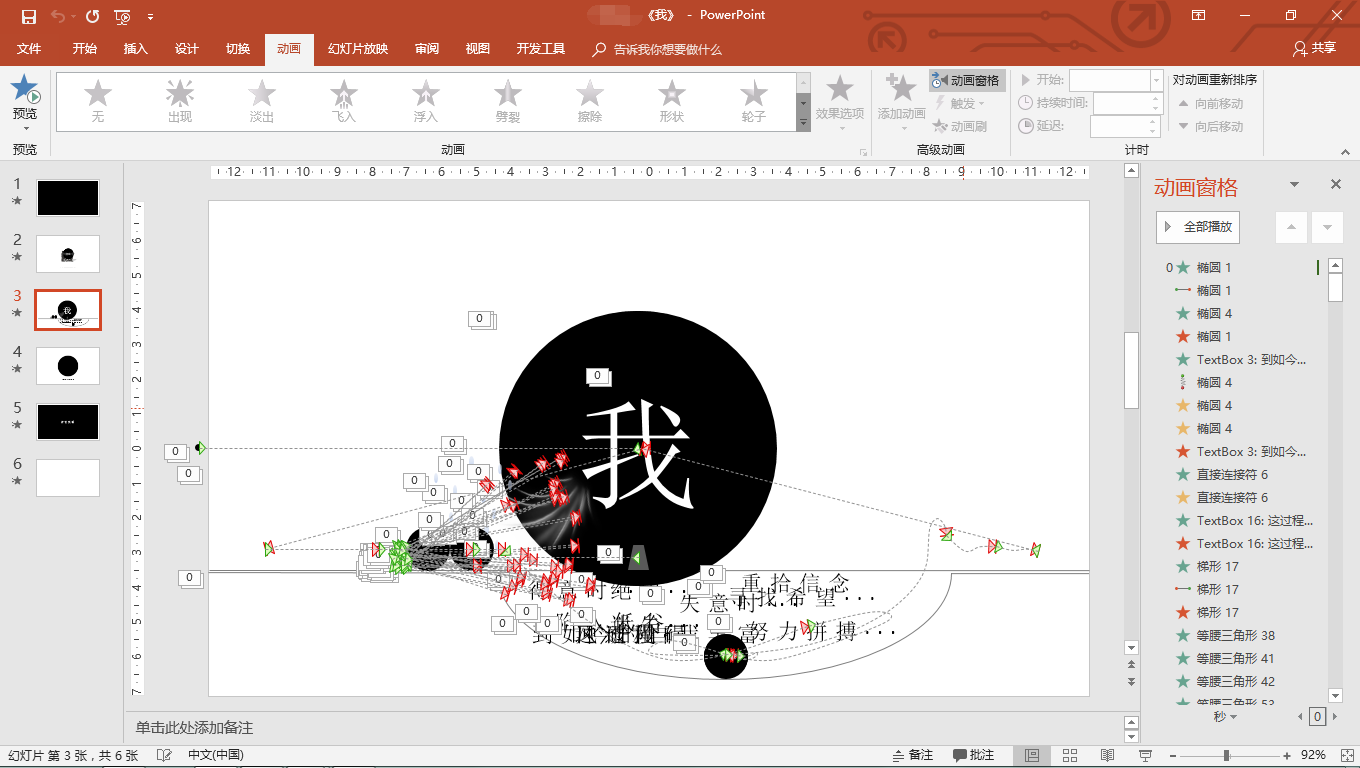Image resolution: width=1360 pixels, height=768 pixels.
Task: Undo the last action
Action: pos(57,16)
